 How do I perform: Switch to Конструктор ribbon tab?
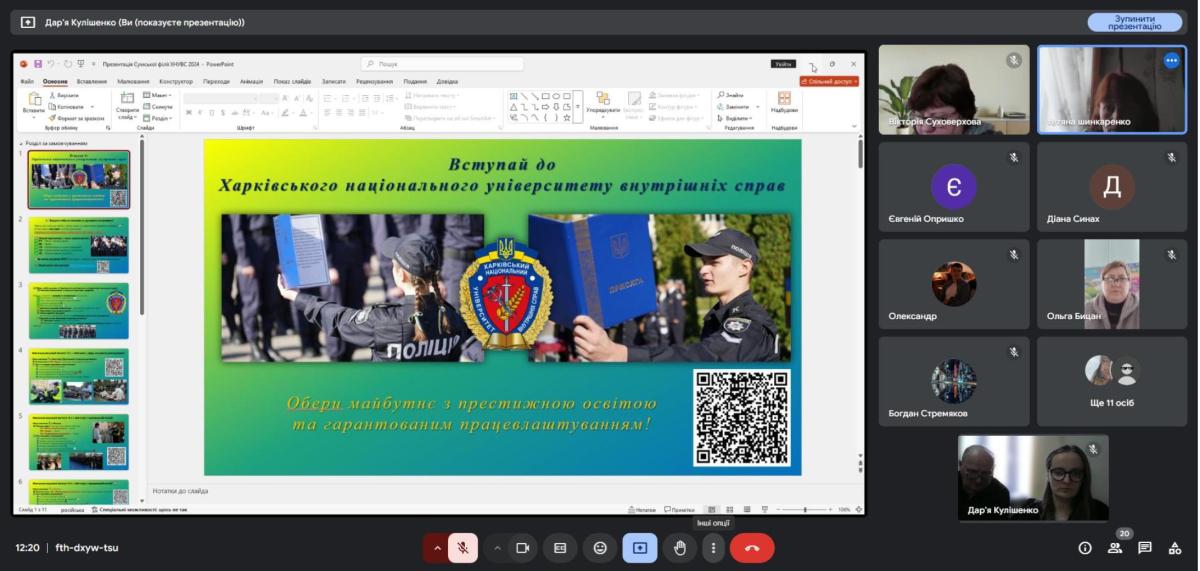(175, 81)
